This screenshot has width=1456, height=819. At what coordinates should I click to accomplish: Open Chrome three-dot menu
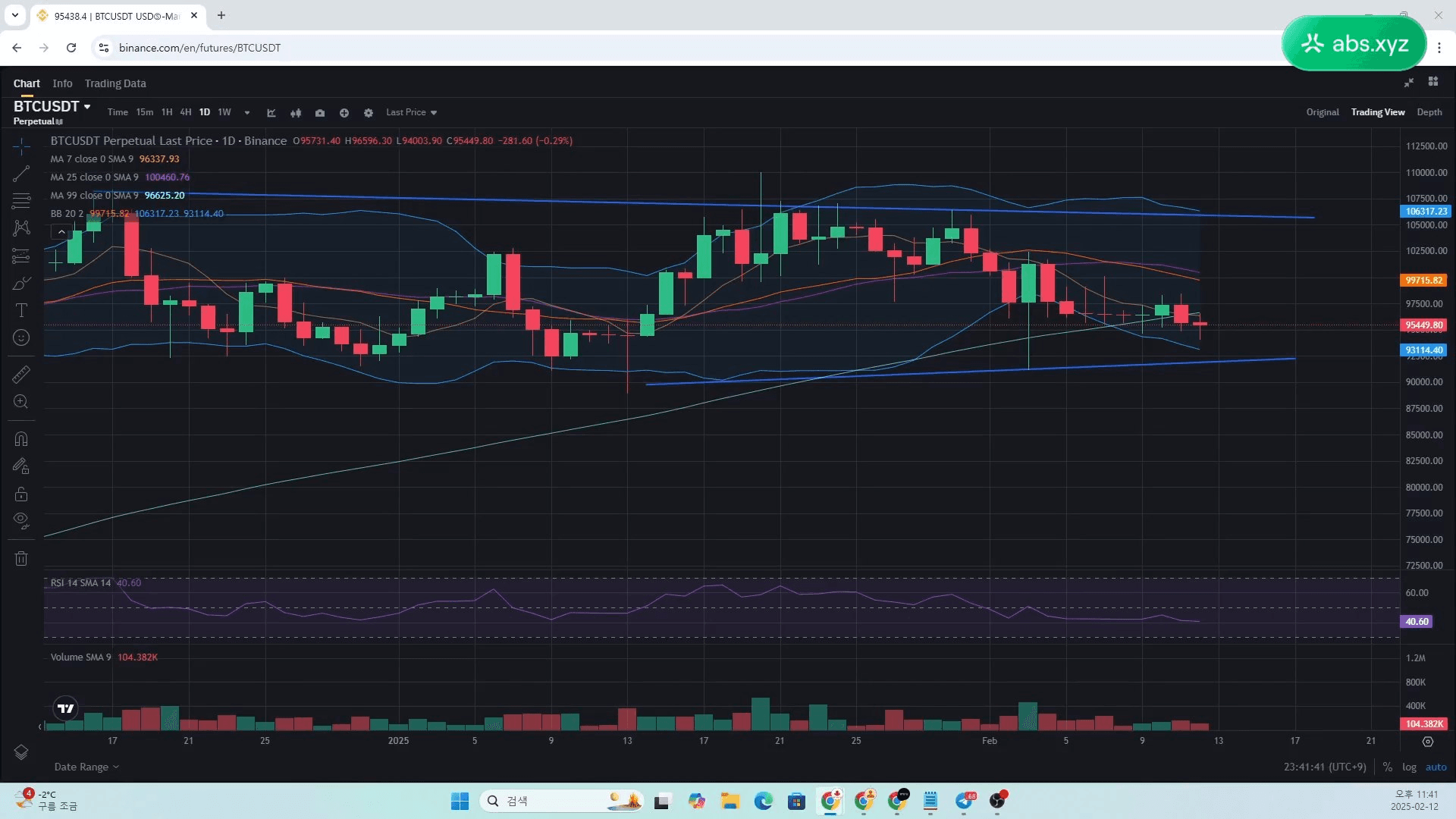point(1439,48)
